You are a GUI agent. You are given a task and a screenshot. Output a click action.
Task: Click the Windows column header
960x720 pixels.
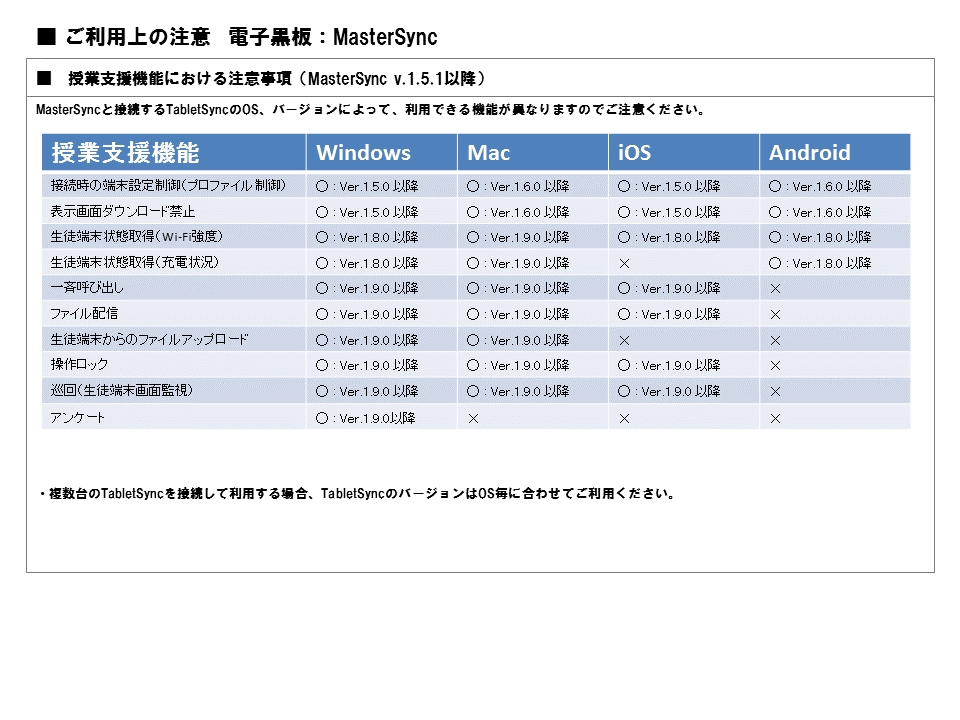click(x=363, y=153)
